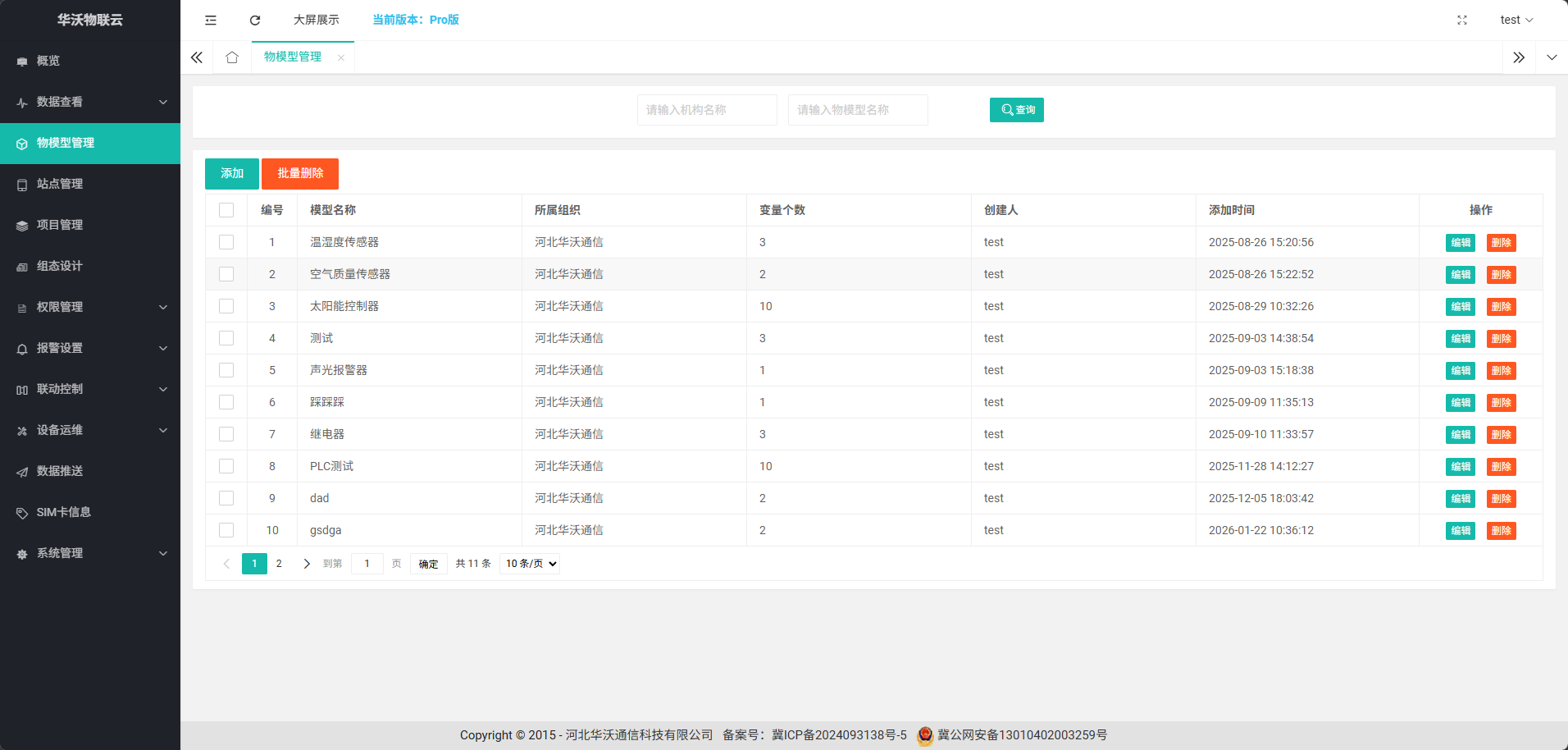
Task: Open the 大屏展示 top menu item
Action: [x=316, y=20]
